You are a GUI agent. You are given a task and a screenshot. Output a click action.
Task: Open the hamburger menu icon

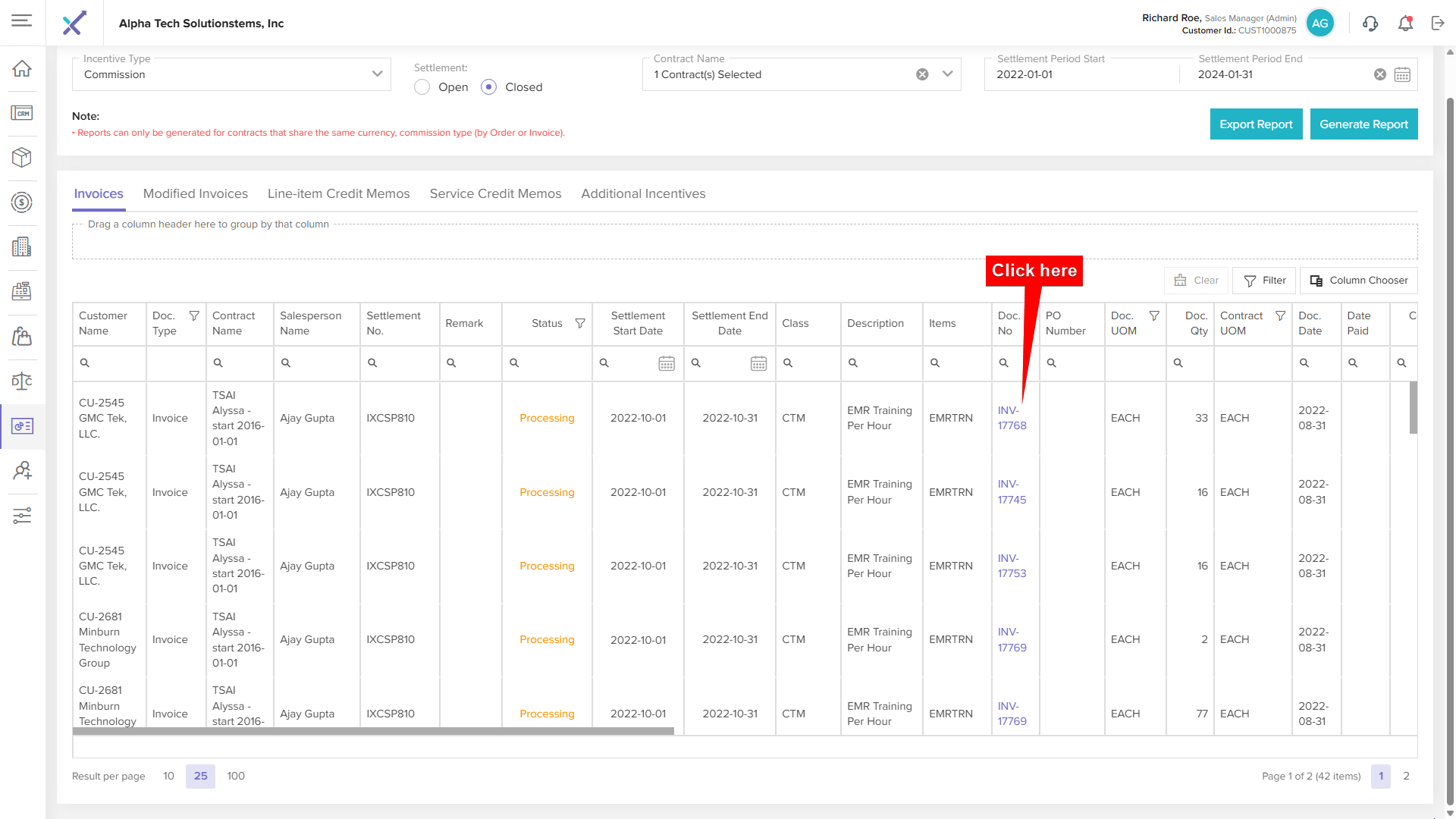click(22, 20)
